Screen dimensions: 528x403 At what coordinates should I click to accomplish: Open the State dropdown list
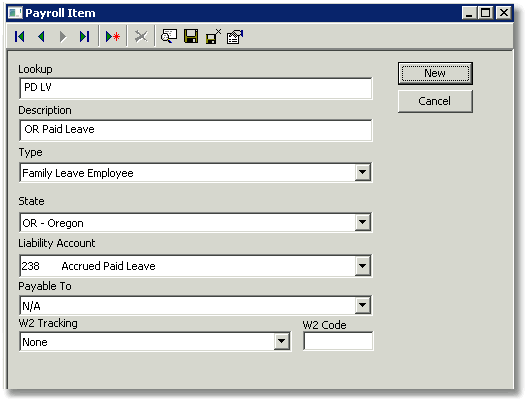click(363, 222)
